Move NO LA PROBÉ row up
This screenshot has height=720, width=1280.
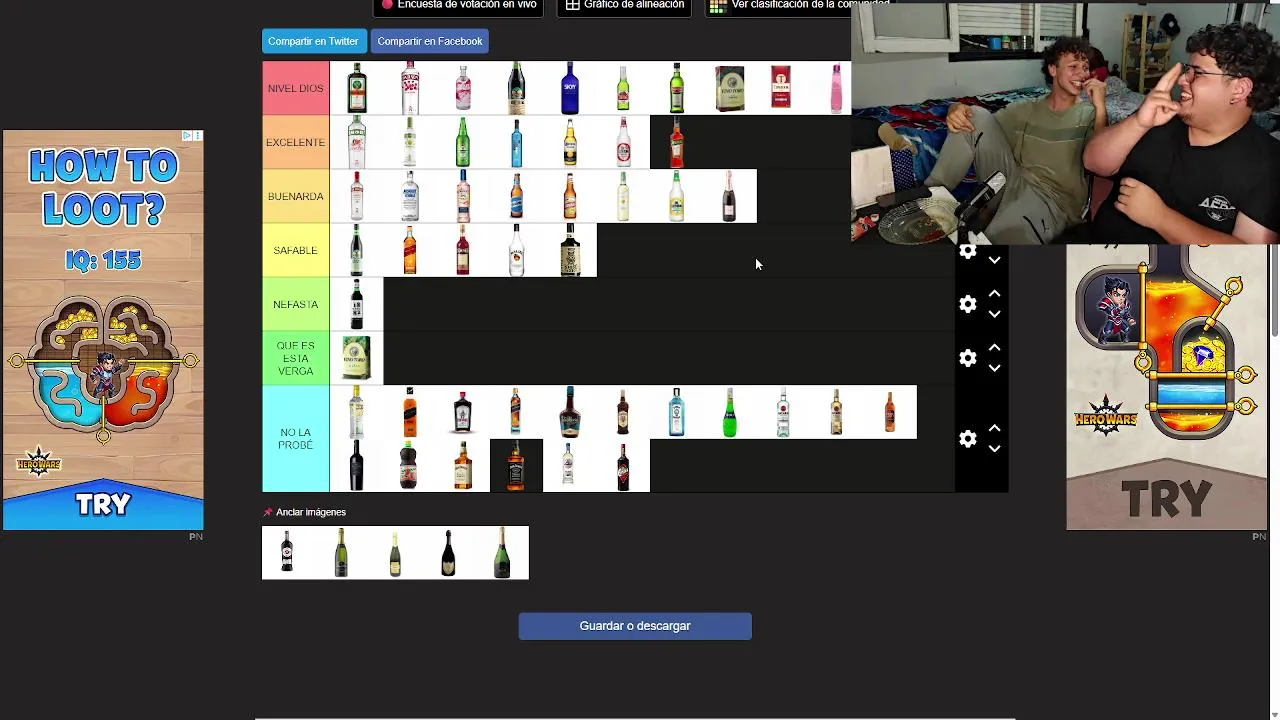coord(994,428)
